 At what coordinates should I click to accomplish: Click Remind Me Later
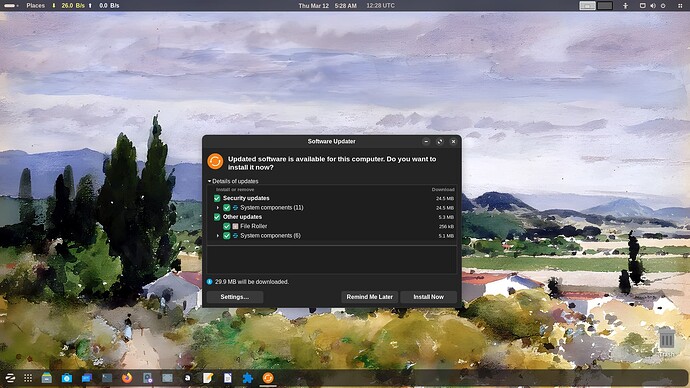[369, 297]
